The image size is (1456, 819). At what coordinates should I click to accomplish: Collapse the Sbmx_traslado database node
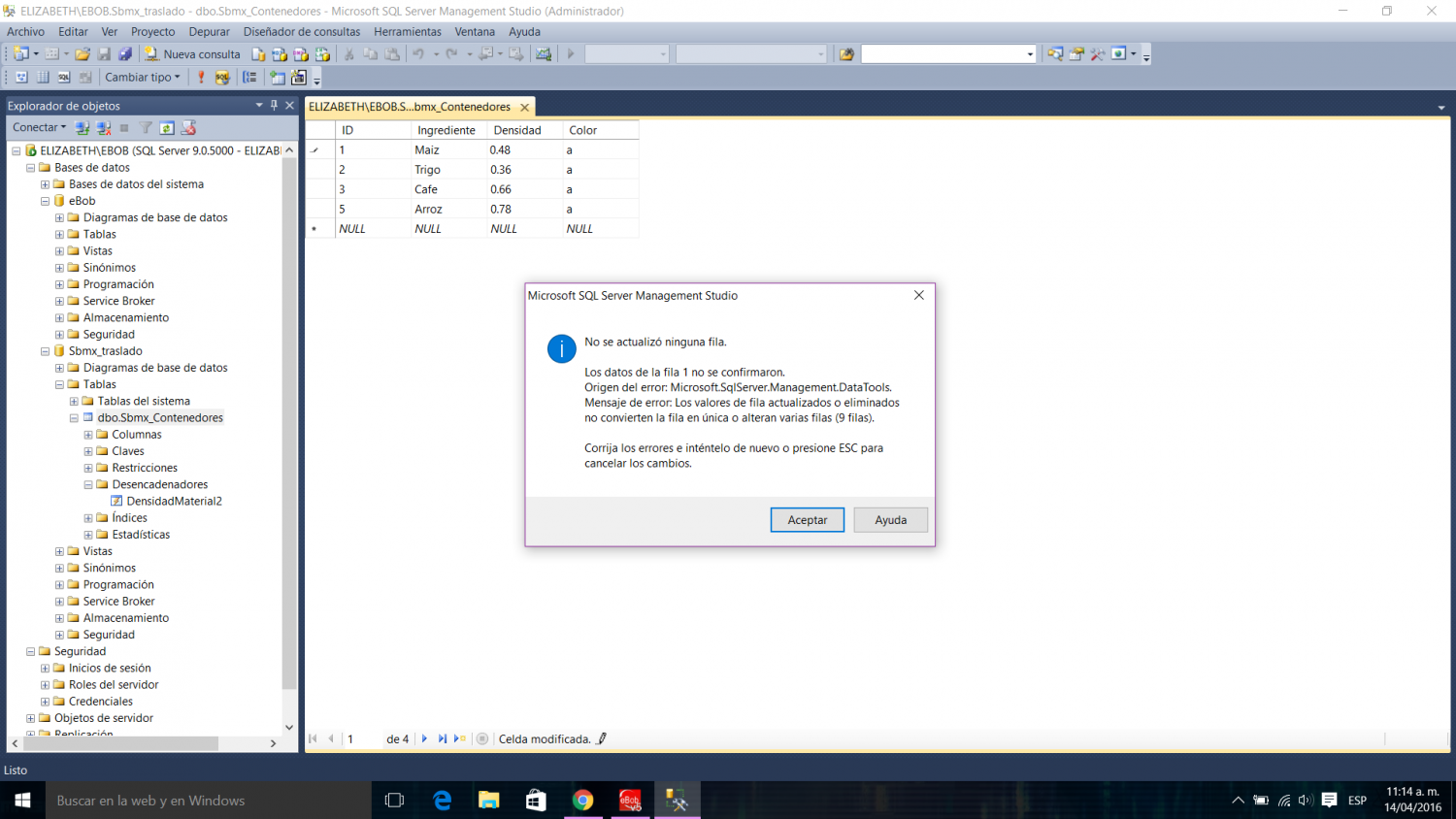click(x=45, y=351)
